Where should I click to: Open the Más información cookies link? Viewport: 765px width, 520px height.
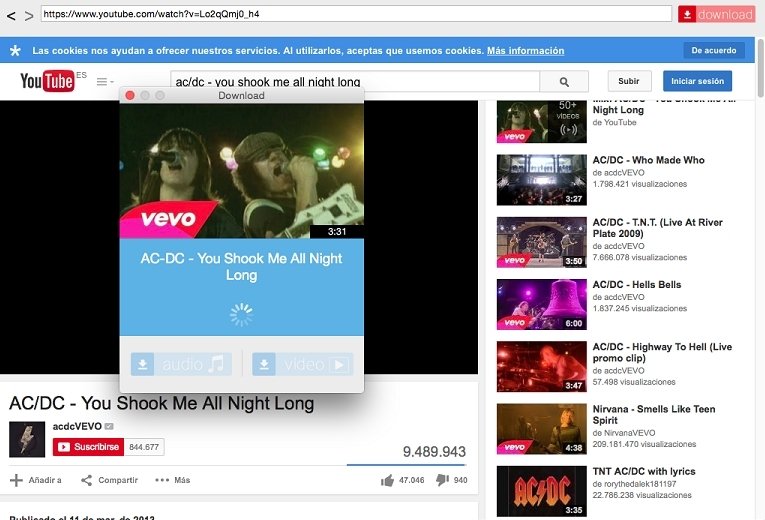[x=525, y=51]
